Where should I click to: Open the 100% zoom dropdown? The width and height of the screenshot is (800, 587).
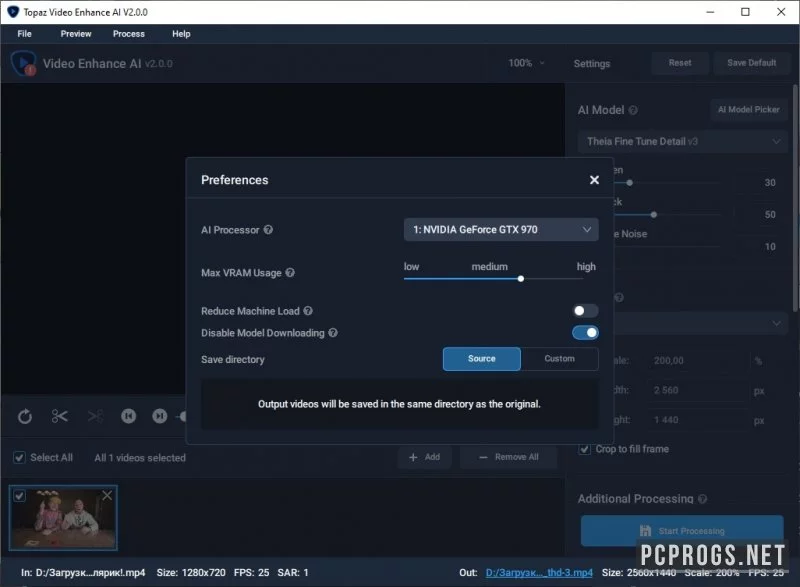(526, 63)
